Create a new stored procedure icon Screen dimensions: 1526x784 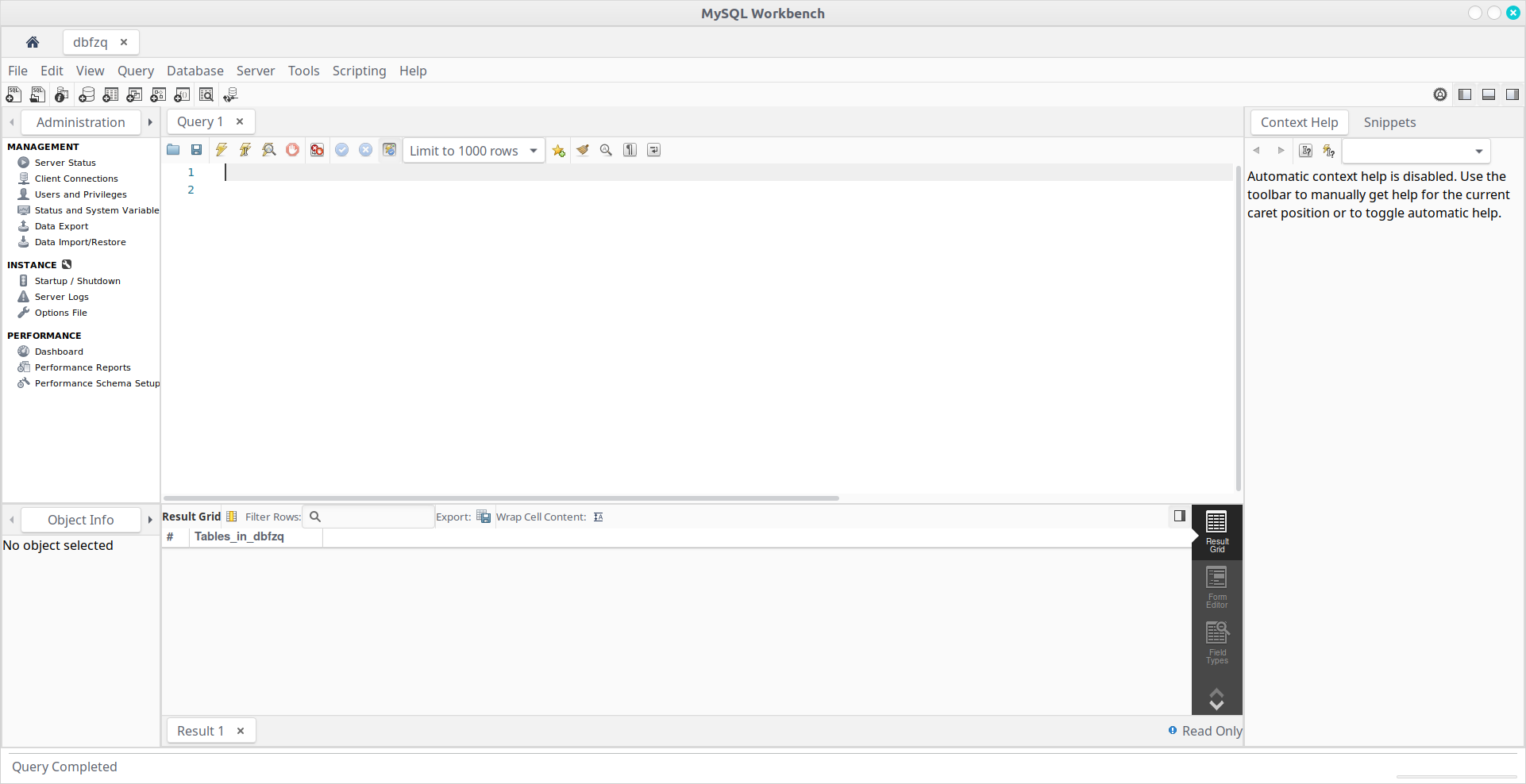158,94
